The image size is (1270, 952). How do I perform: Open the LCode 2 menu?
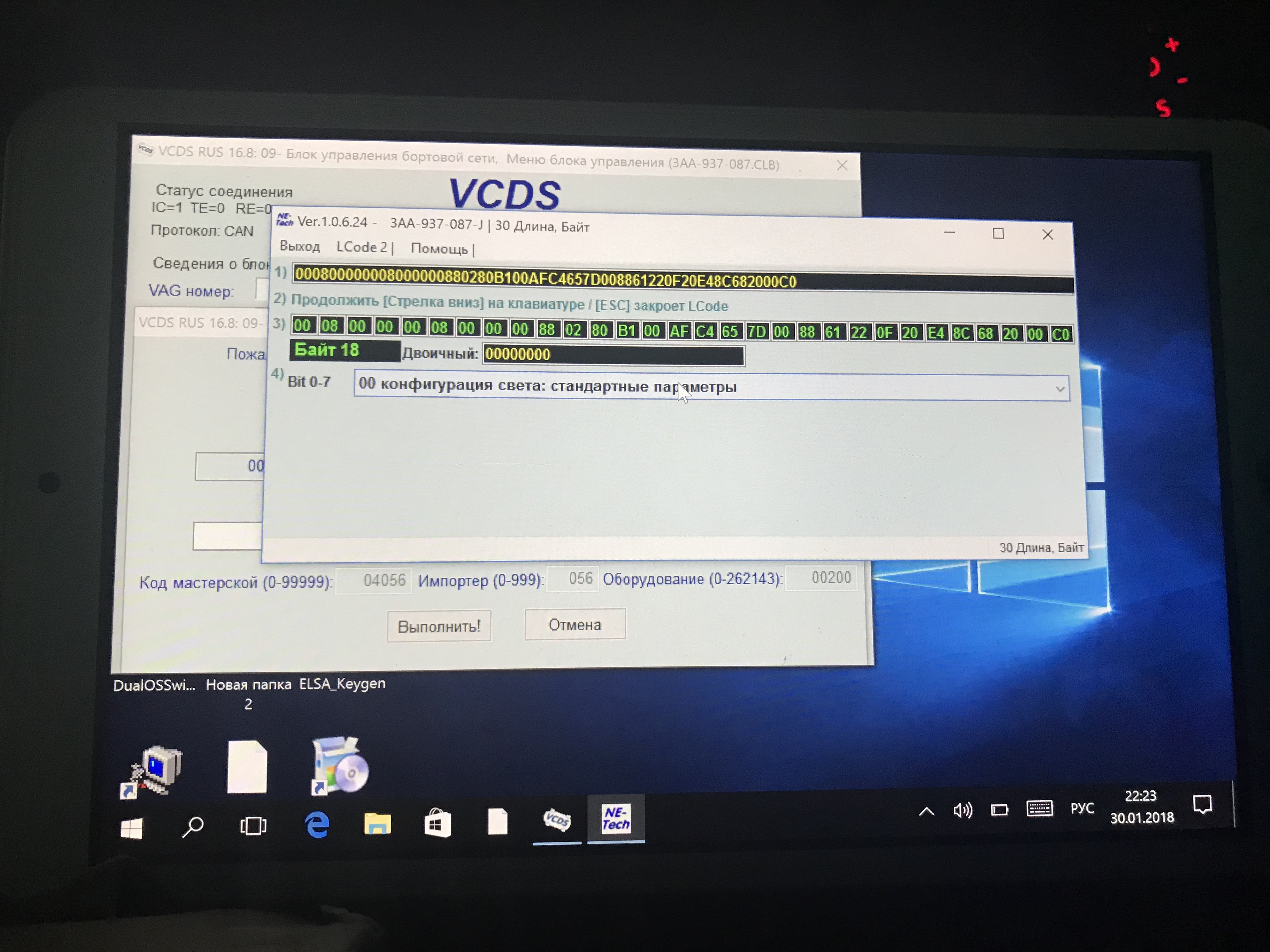362,247
